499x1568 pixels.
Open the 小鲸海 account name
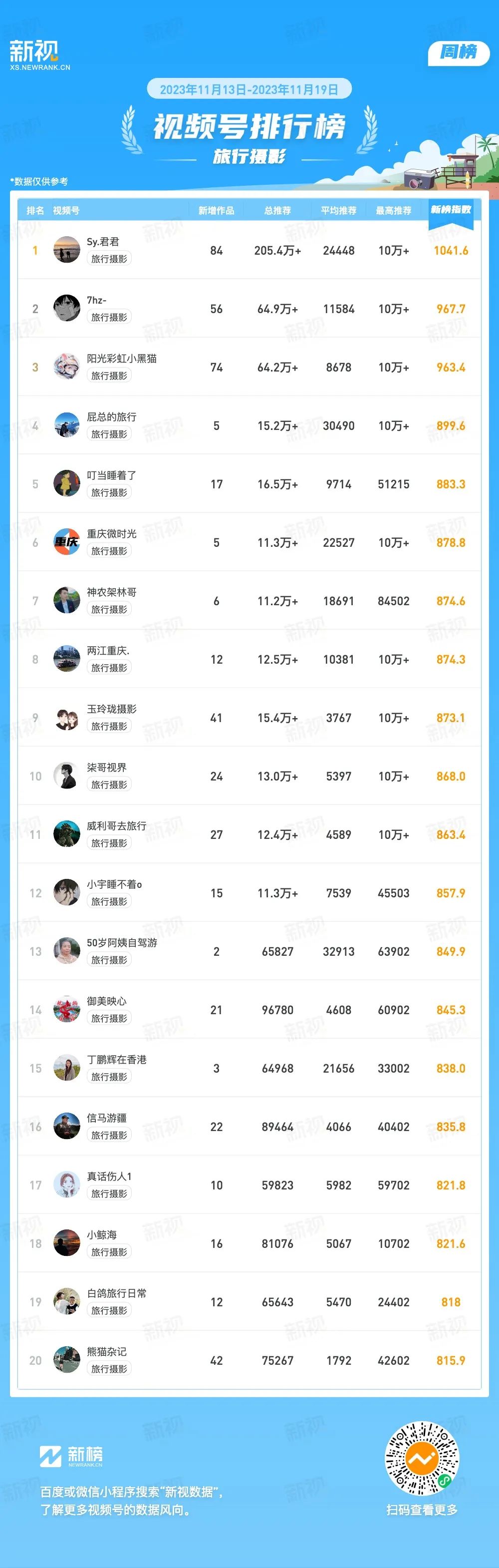(x=102, y=1234)
